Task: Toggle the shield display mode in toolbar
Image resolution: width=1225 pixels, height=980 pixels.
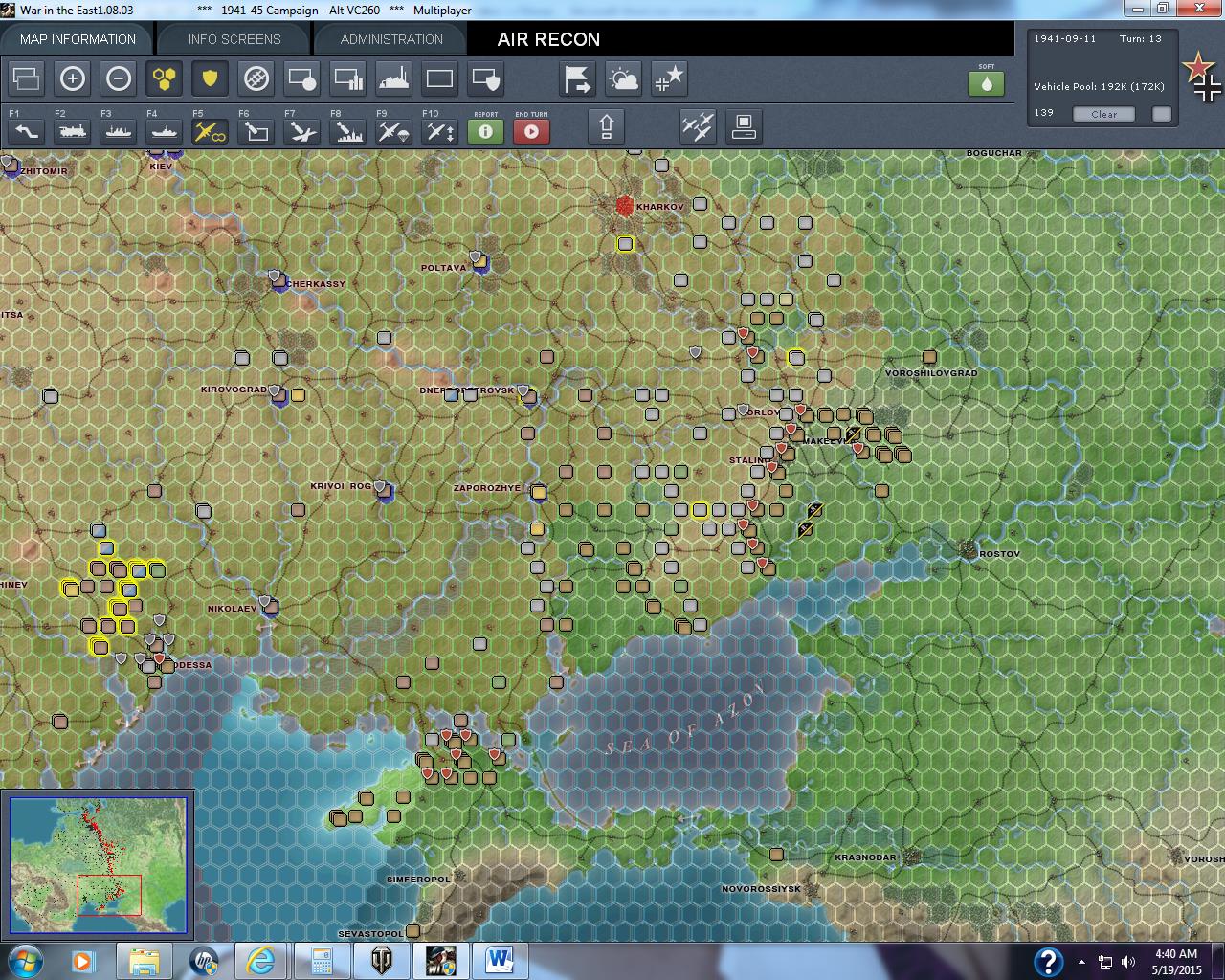Action: (210, 78)
